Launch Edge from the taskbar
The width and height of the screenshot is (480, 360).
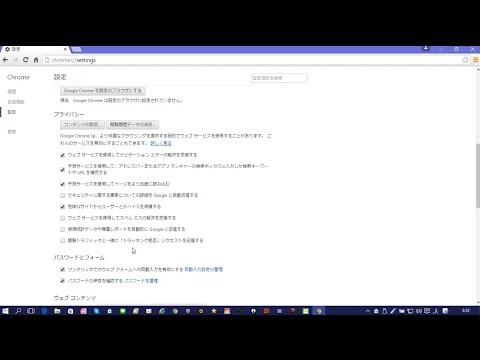pyautogui.click(x=44, y=311)
